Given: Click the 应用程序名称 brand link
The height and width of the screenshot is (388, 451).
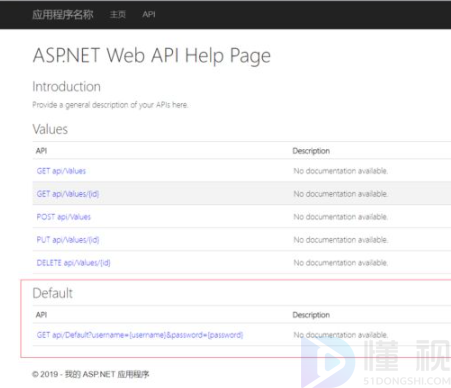Looking at the screenshot, I should pyautogui.click(x=63, y=15).
